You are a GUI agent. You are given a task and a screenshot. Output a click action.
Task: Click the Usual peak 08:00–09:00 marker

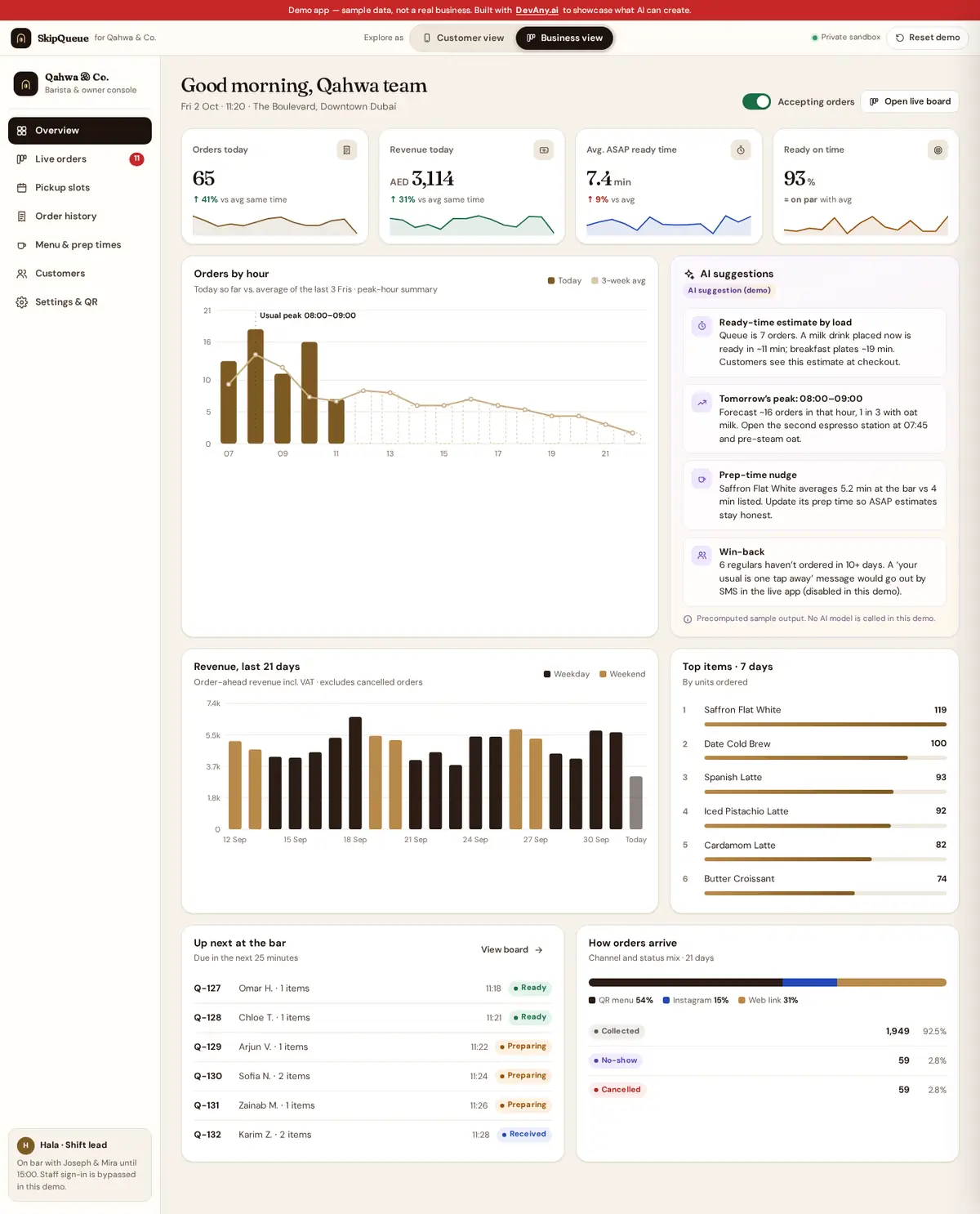pyautogui.click(x=308, y=316)
